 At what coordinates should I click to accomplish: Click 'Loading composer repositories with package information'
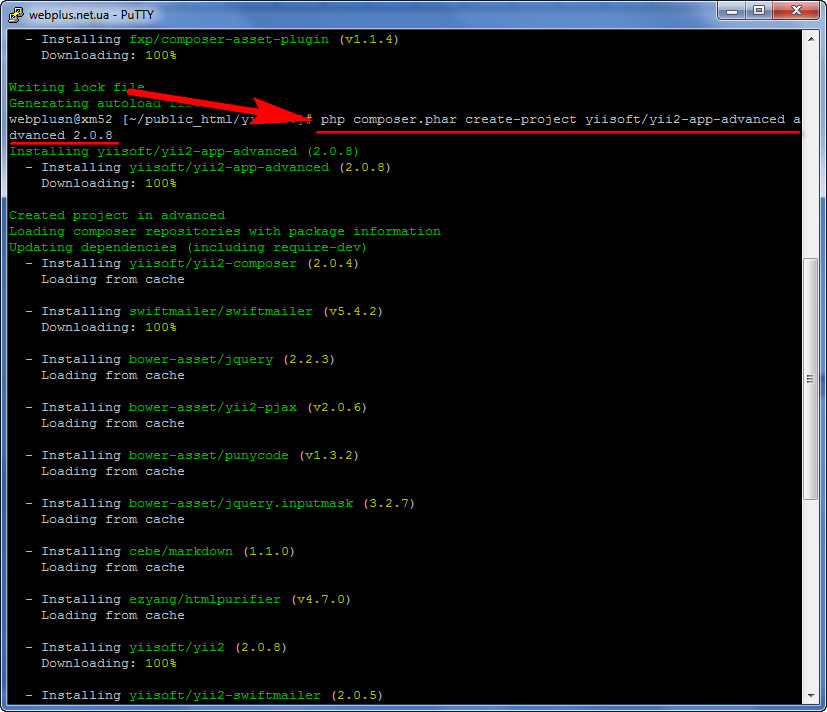pyautogui.click(x=225, y=231)
